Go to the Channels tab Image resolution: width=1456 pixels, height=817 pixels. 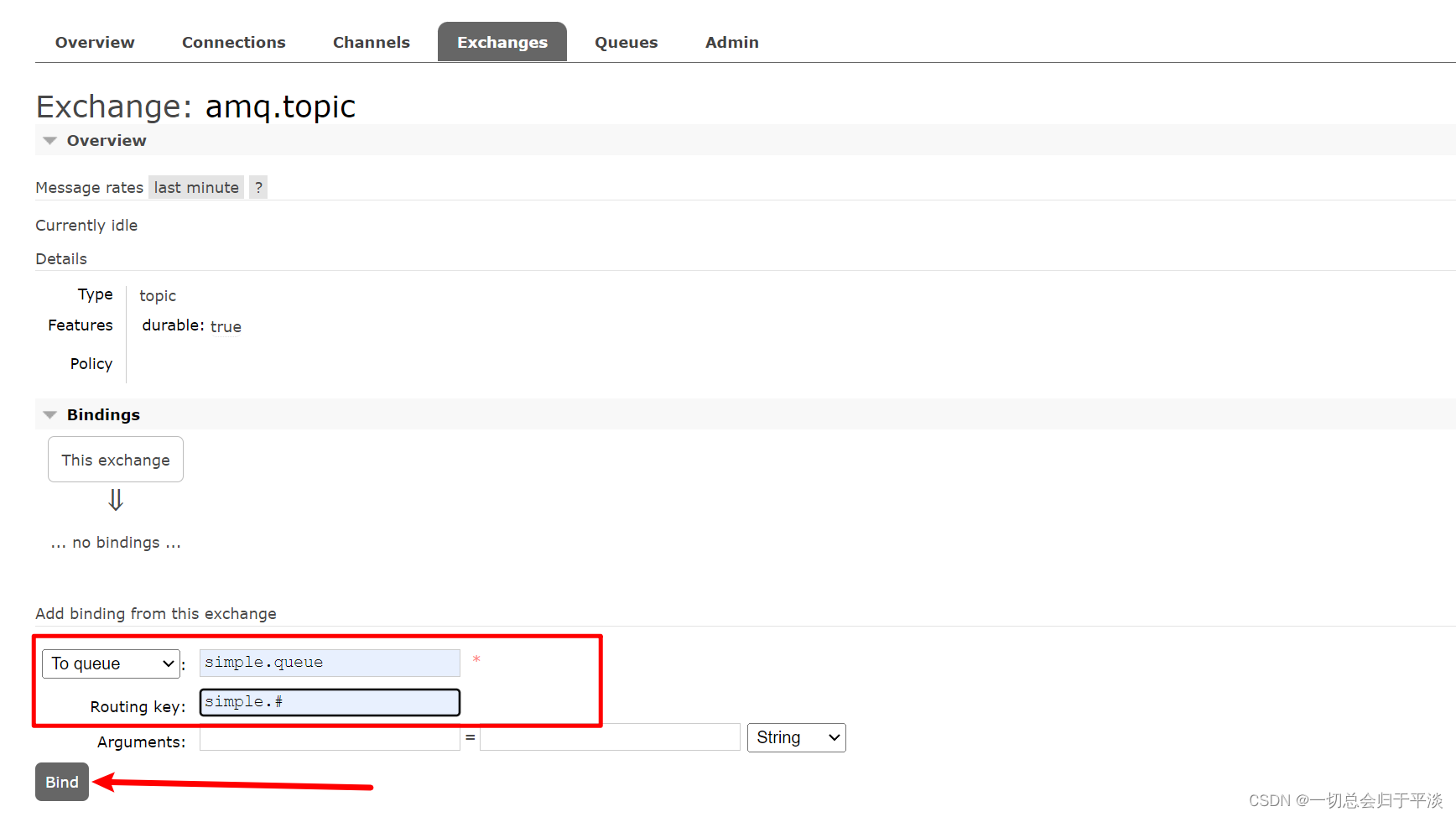click(x=372, y=42)
